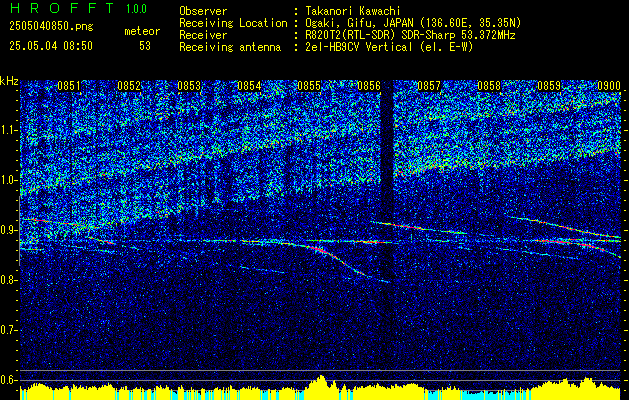
Task: Click the 0859 time marker
Action: click(x=549, y=86)
